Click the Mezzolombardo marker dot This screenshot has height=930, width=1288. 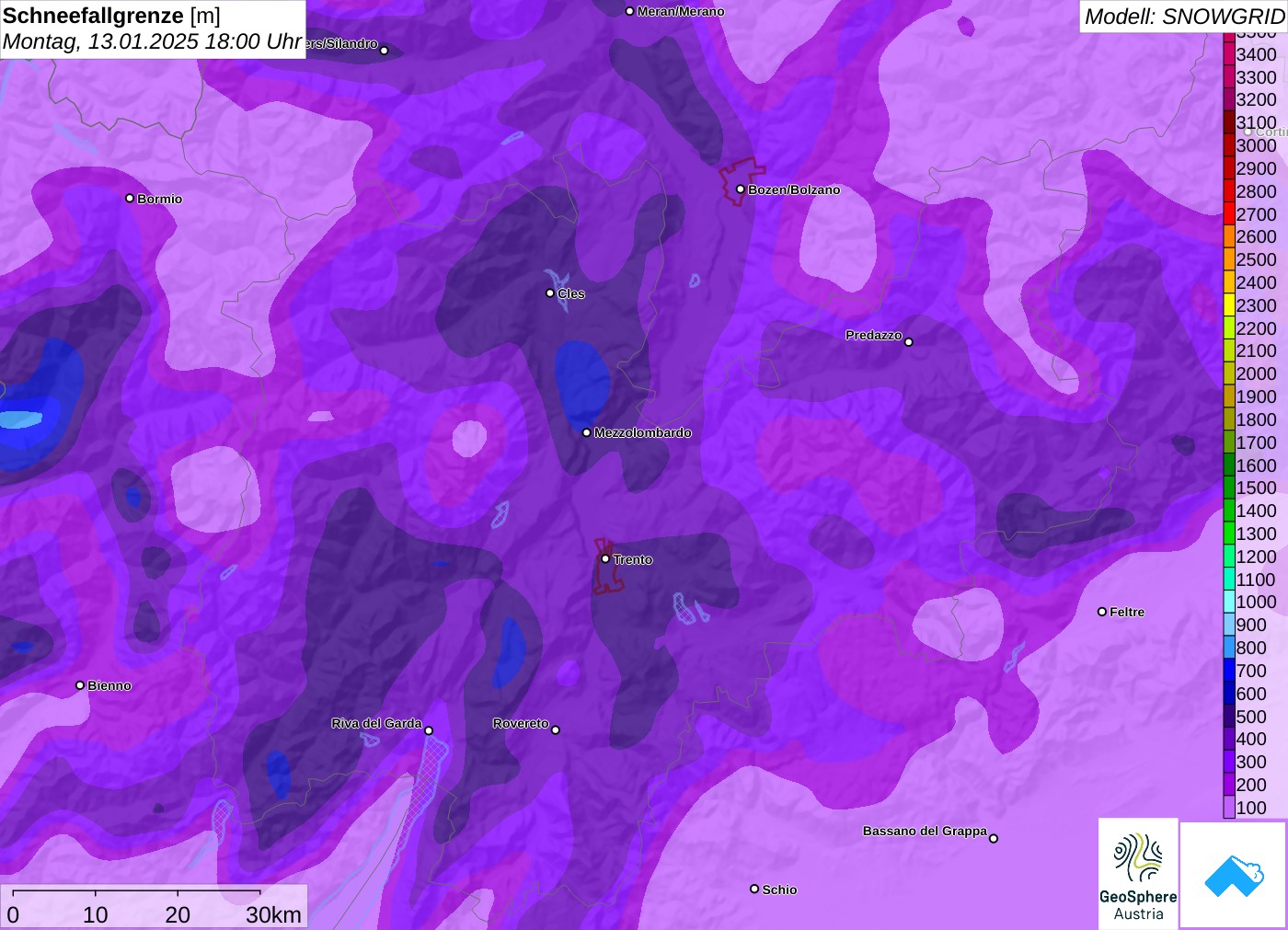click(x=587, y=432)
